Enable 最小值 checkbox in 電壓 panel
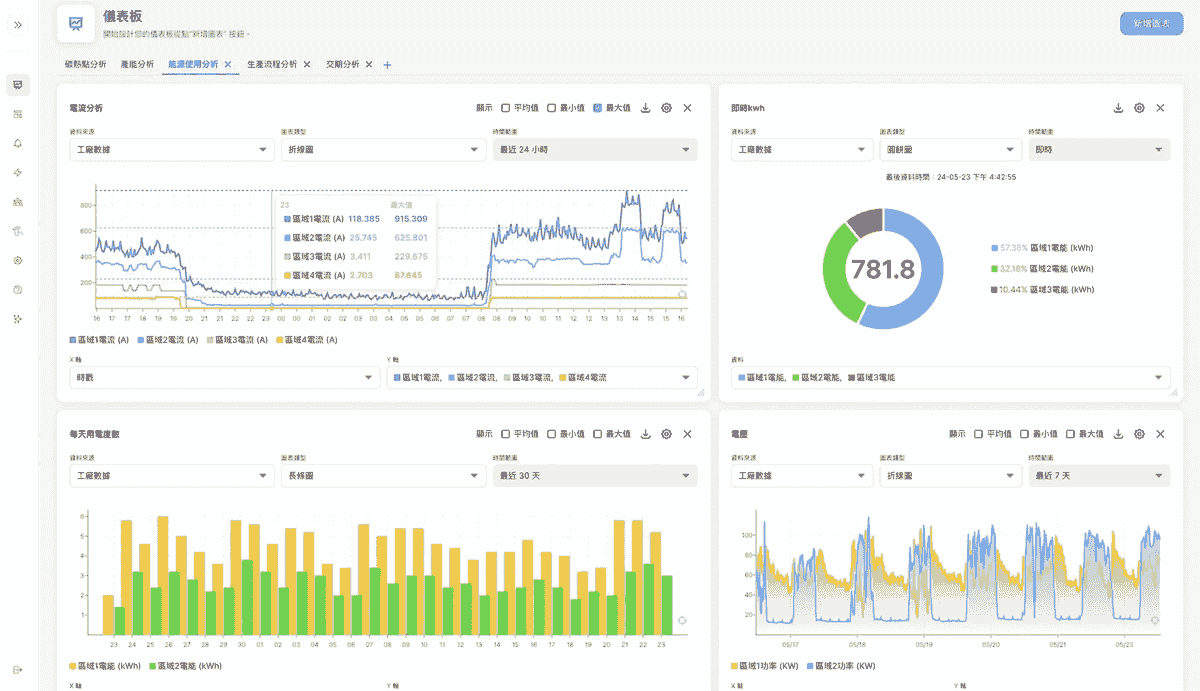 coord(1025,434)
